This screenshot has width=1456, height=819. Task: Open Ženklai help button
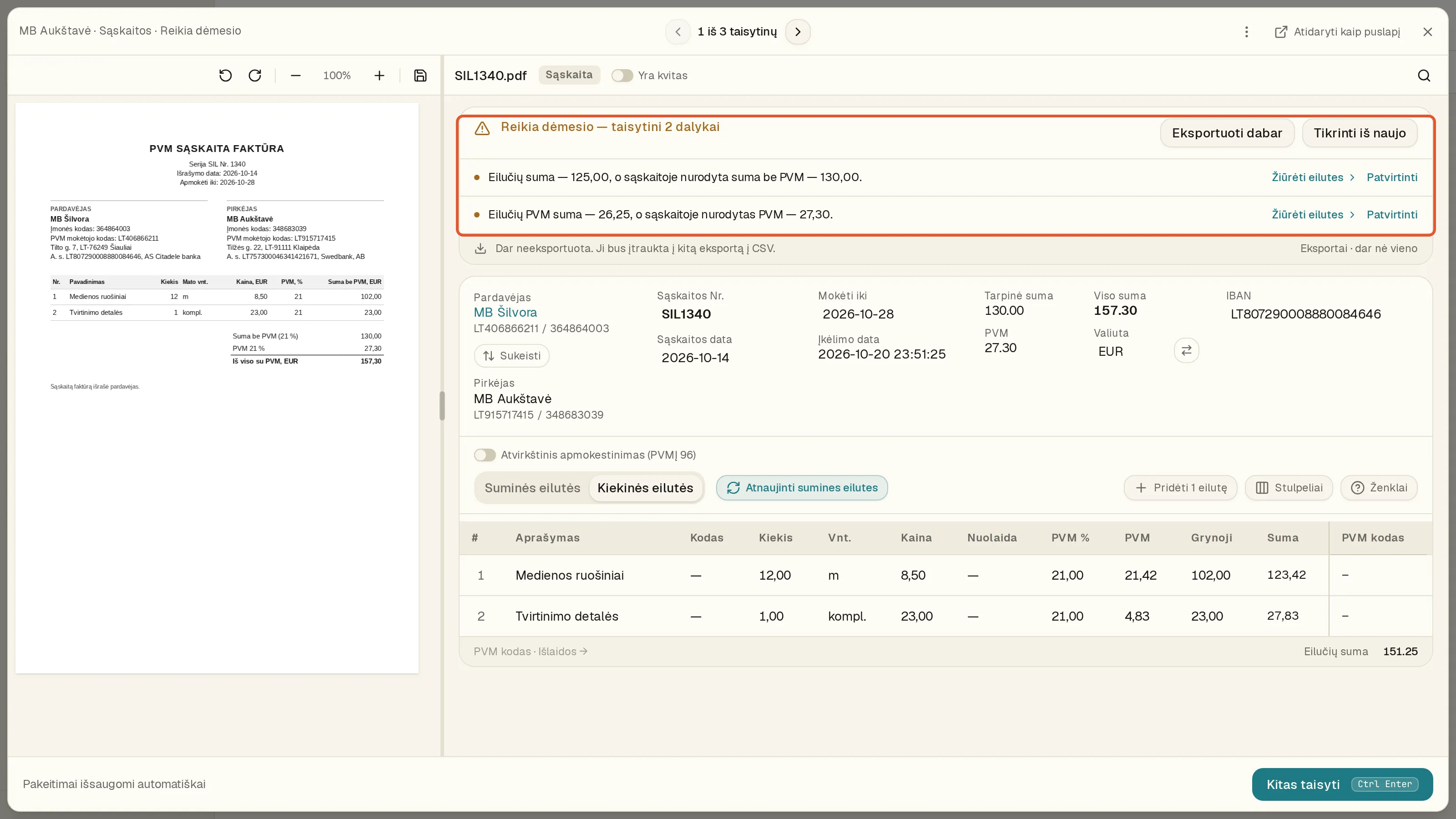[x=1379, y=488]
